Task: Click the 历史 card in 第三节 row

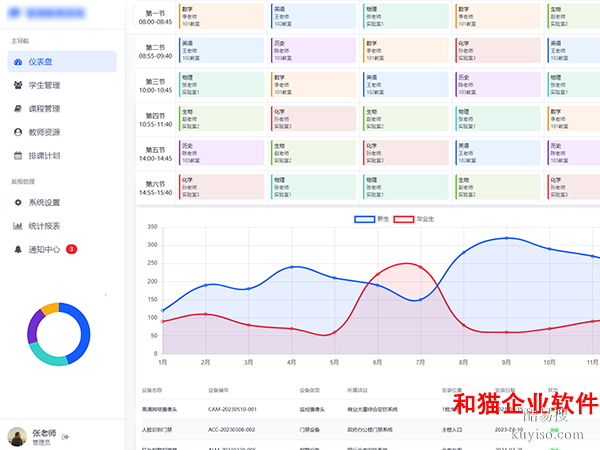Action: (x=498, y=84)
